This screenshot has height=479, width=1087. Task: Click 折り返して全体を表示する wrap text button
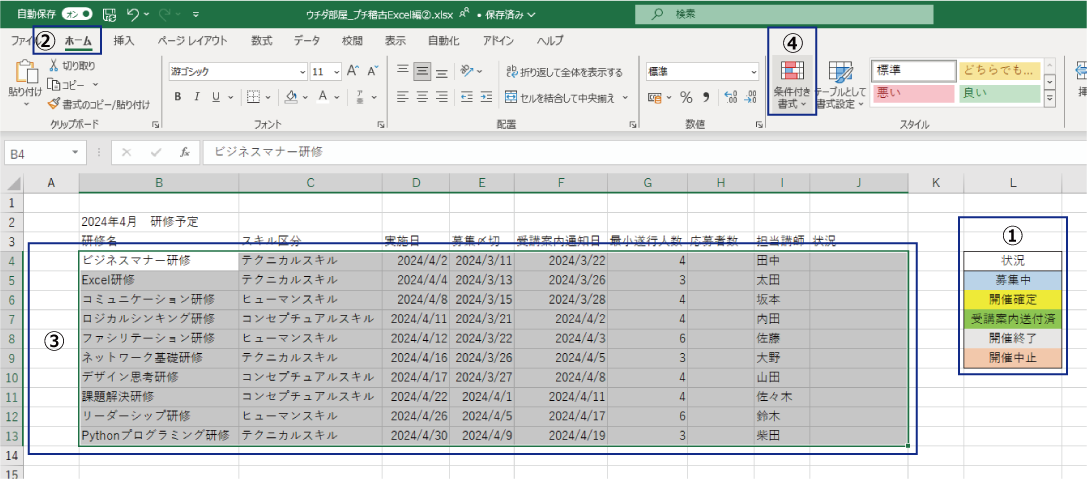[x=565, y=72]
